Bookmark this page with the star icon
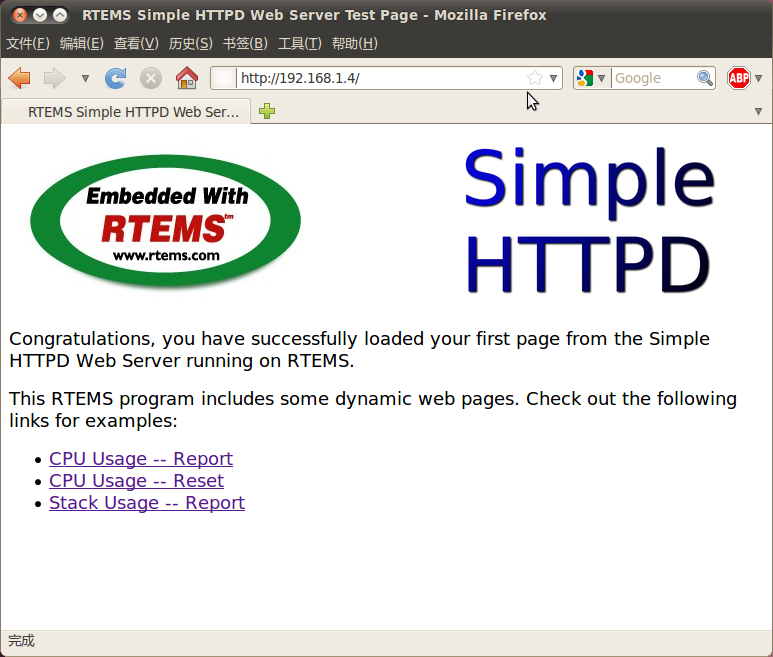 [x=534, y=78]
